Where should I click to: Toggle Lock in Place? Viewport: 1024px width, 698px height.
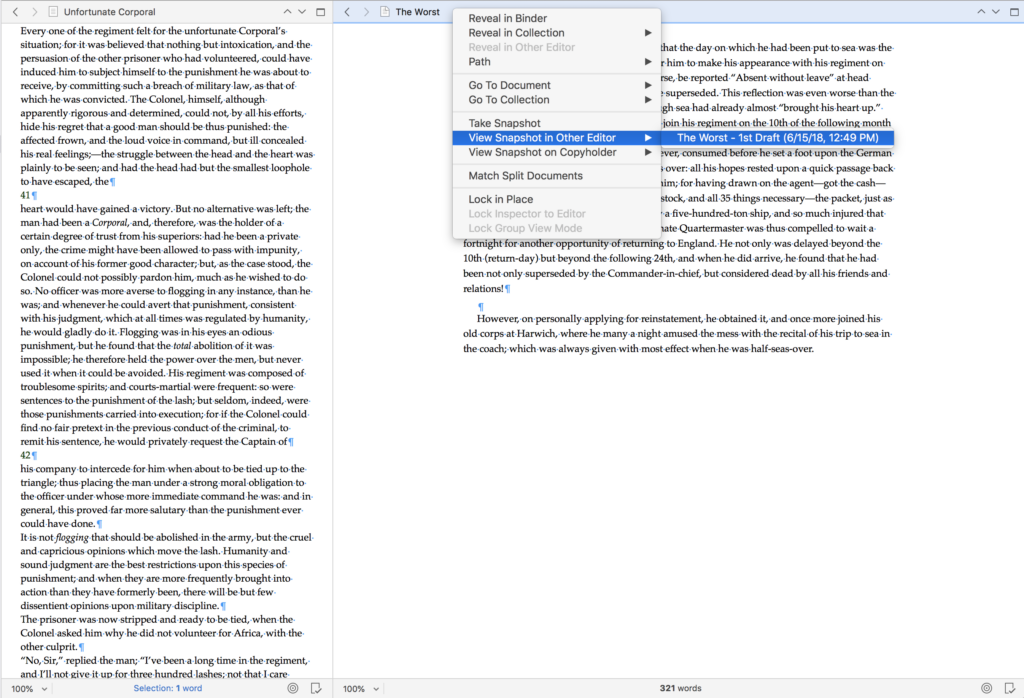click(x=556, y=199)
